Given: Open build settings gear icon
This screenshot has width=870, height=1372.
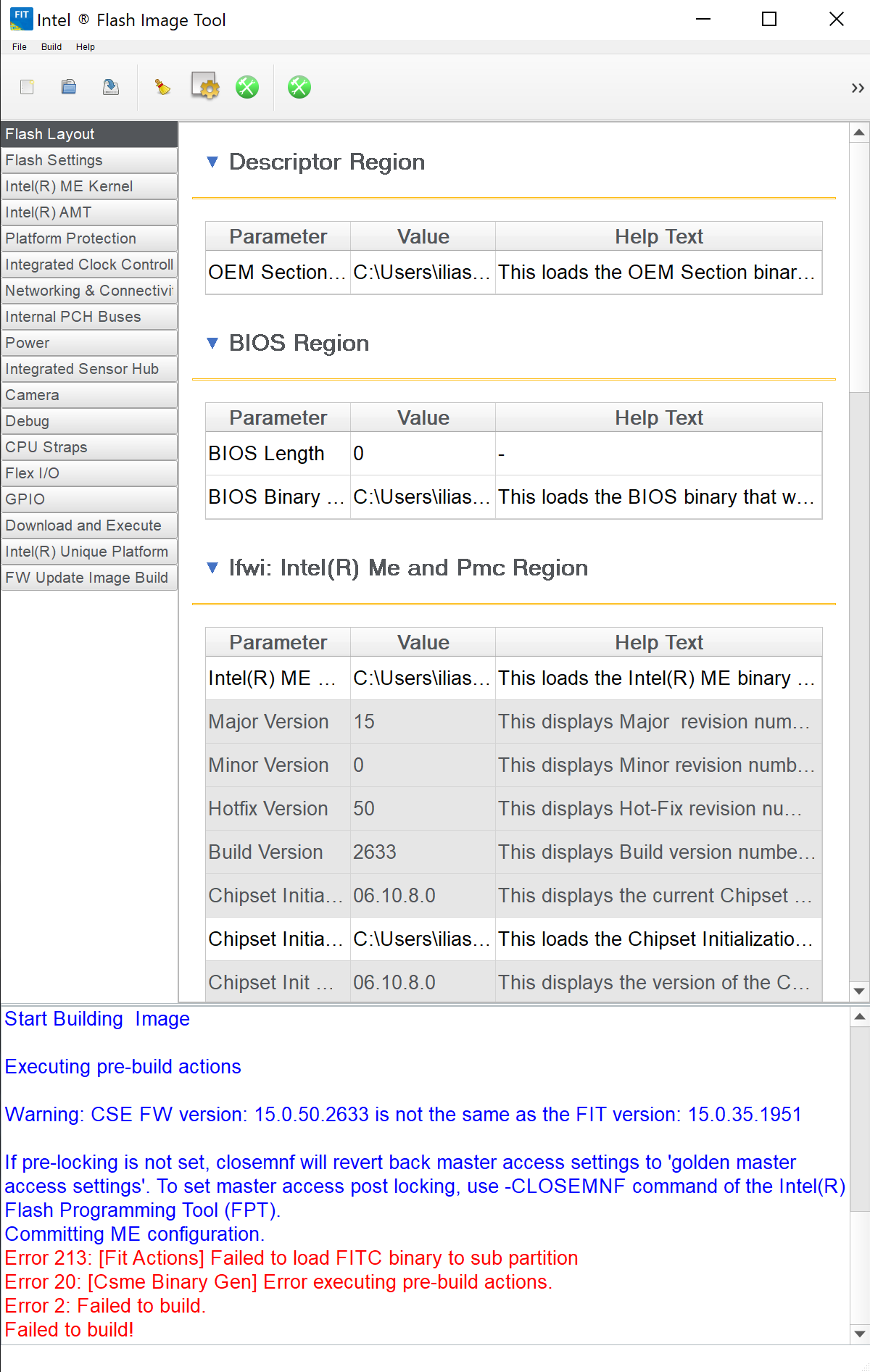Looking at the screenshot, I should pyautogui.click(x=205, y=86).
